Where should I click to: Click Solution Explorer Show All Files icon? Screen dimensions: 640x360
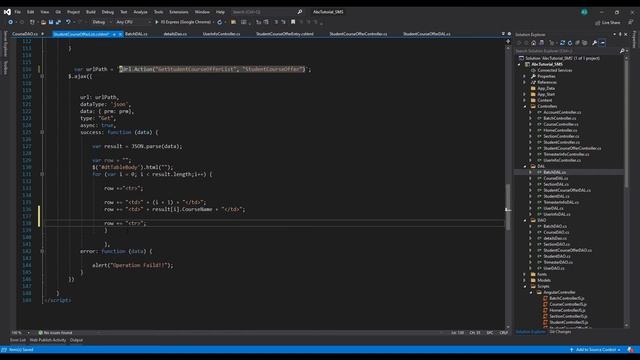(x=584, y=42)
